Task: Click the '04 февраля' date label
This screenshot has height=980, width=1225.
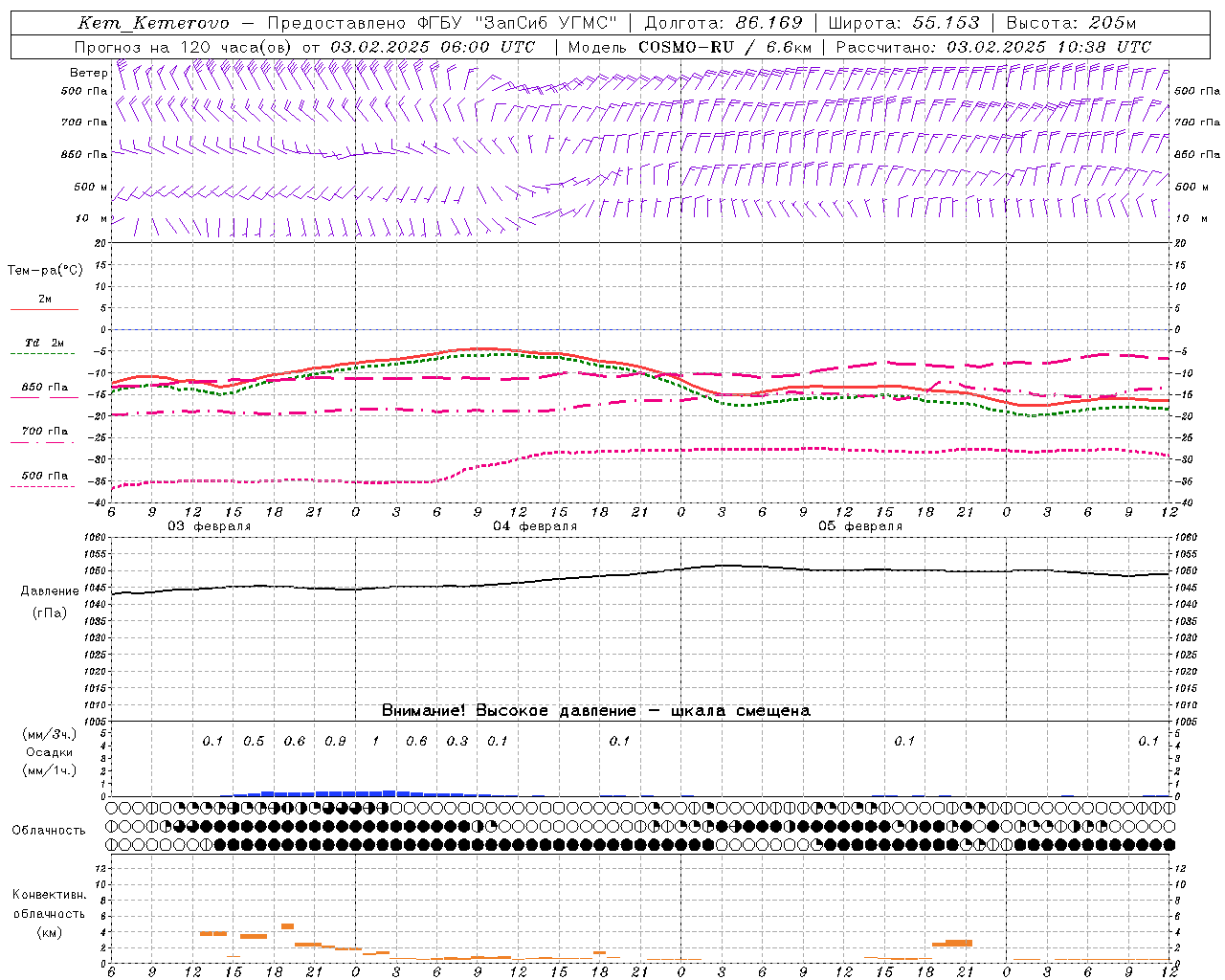Action: tap(535, 526)
